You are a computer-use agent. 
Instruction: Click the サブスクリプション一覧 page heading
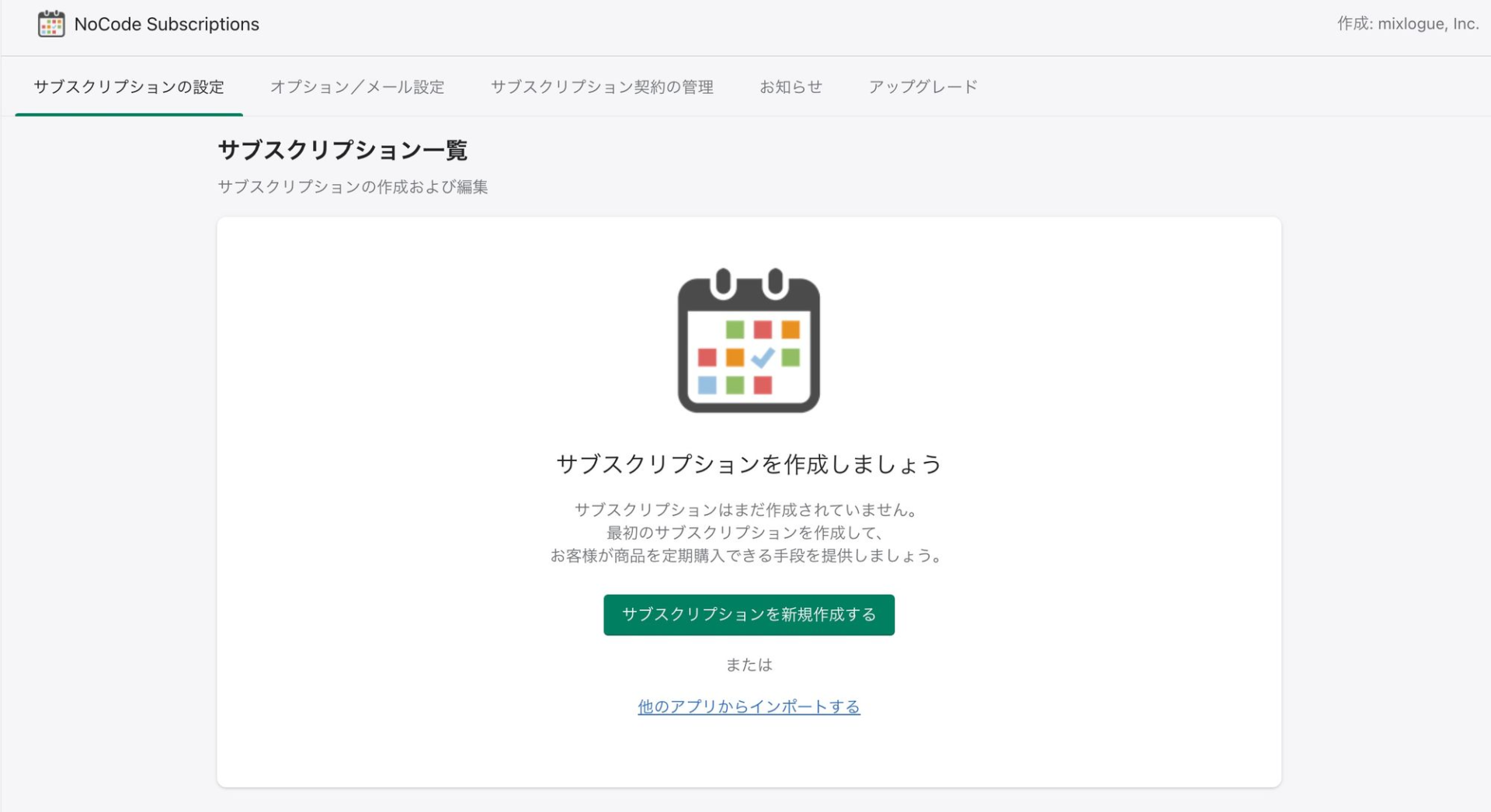343,150
